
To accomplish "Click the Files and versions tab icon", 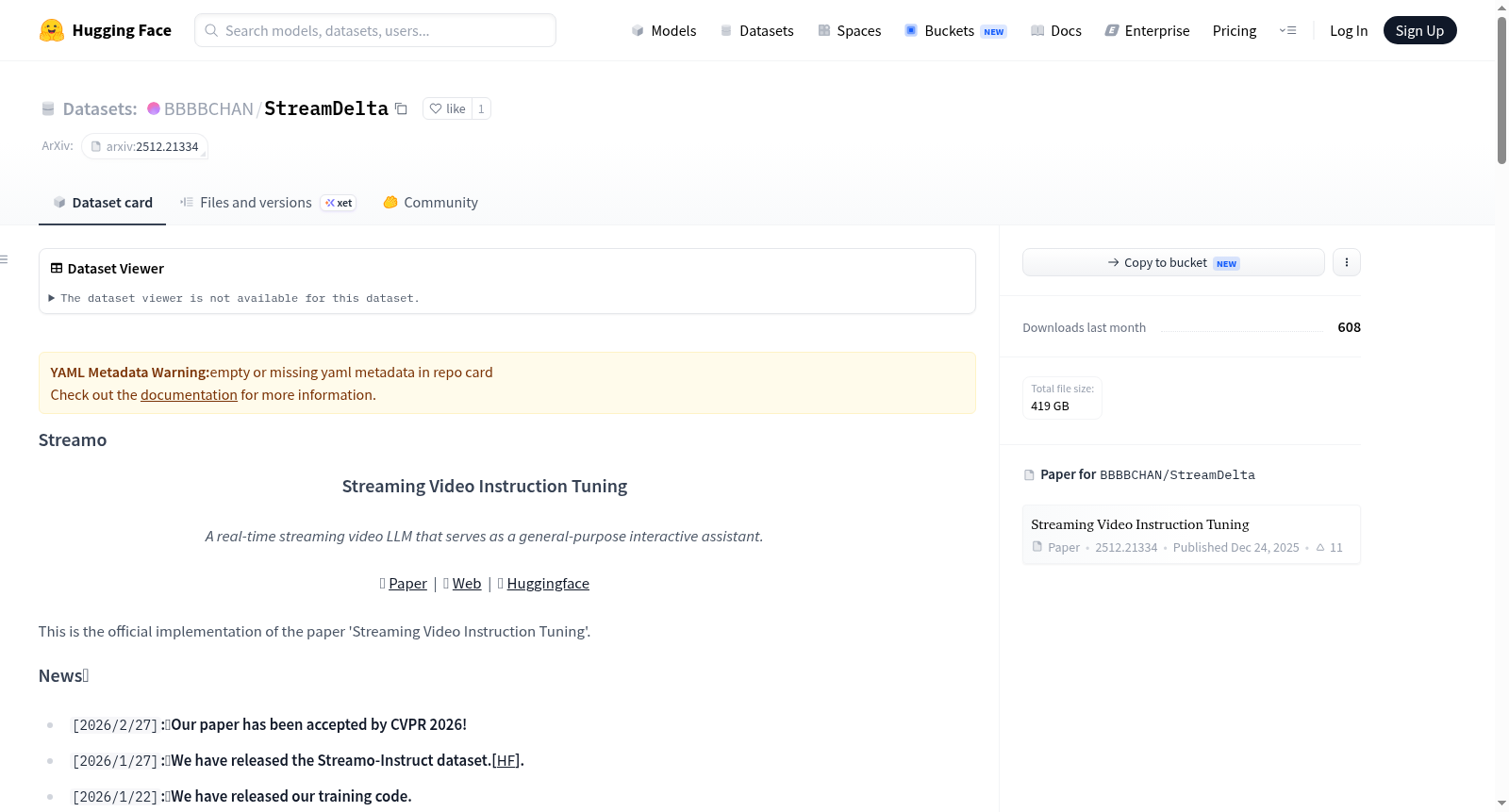I will pyautogui.click(x=187, y=202).
